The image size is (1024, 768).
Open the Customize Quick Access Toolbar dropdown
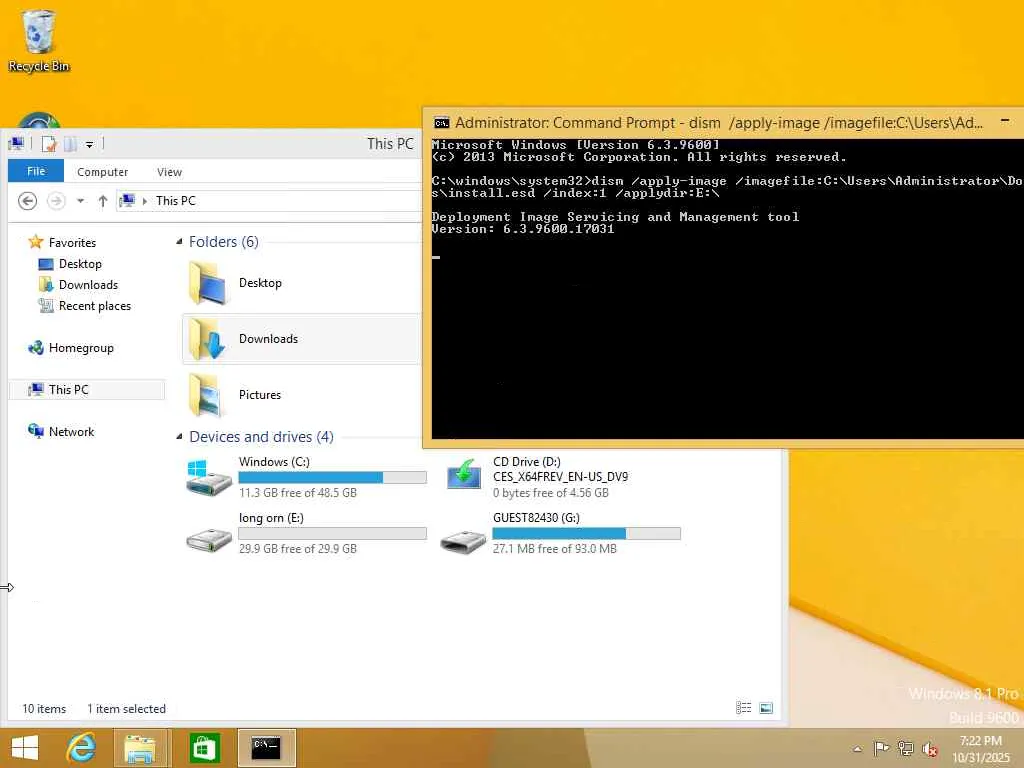pos(89,144)
